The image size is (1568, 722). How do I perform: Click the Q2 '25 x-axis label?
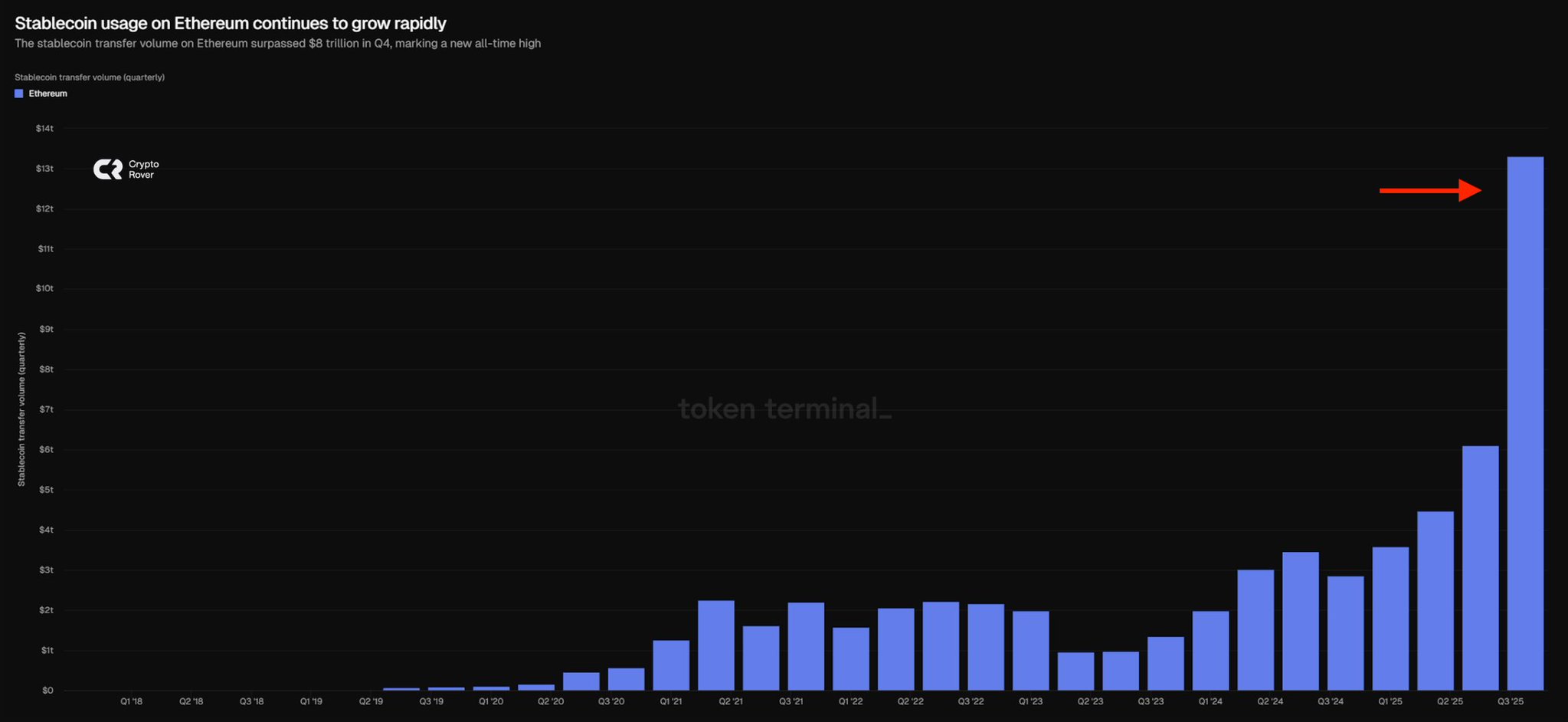point(1450,701)
